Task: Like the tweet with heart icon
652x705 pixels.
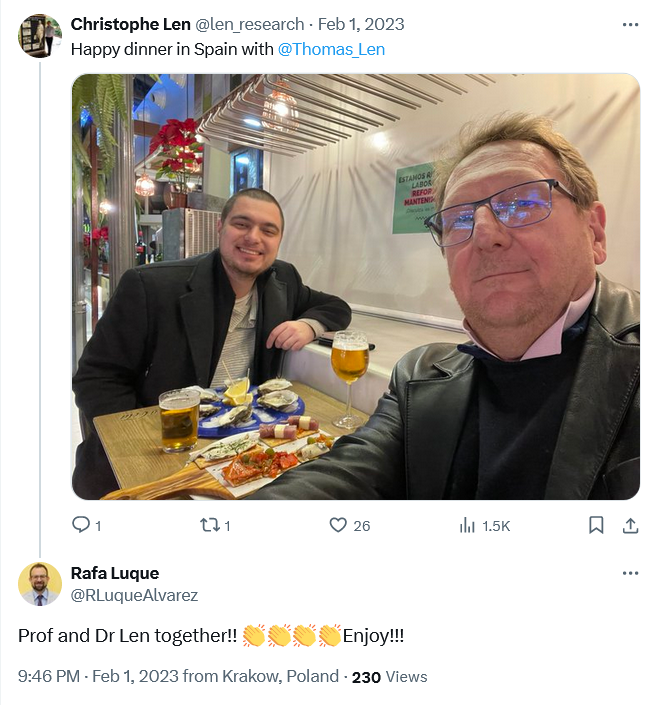Action: click(x=338, y=525)
